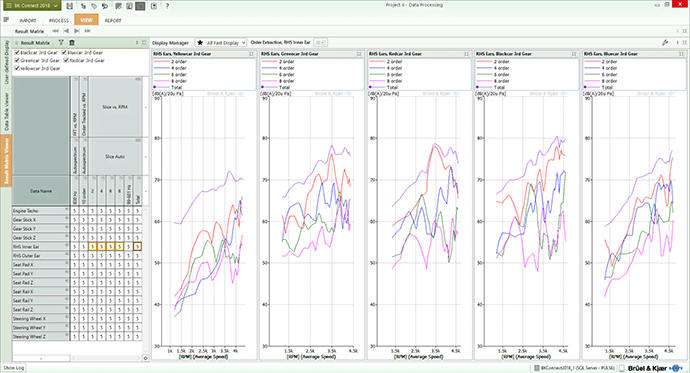The image size is (690, 373).
Task: Click the Data Name header cell
Action: 41,191
